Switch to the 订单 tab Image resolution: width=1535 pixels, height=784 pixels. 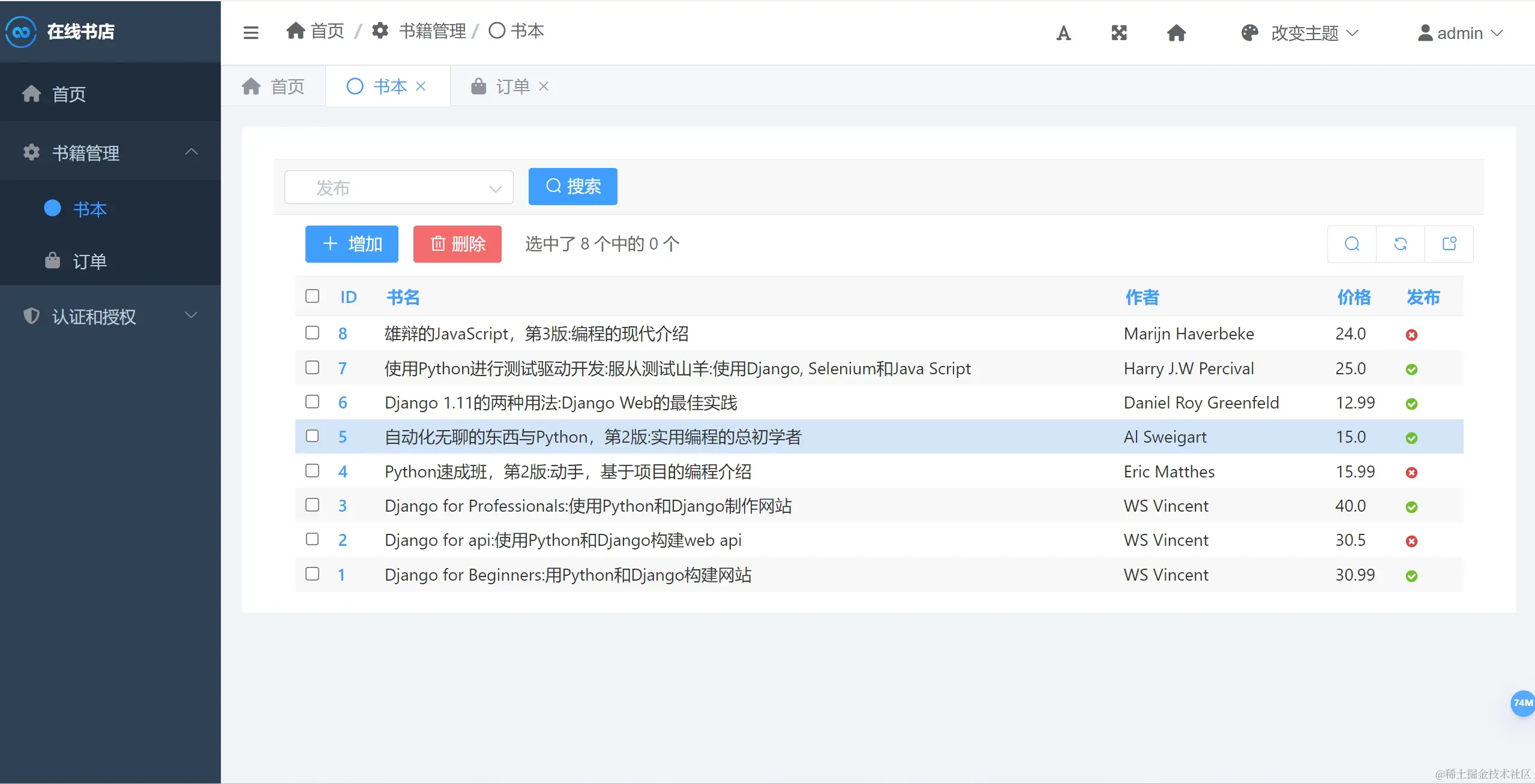[x=512, y=86]
